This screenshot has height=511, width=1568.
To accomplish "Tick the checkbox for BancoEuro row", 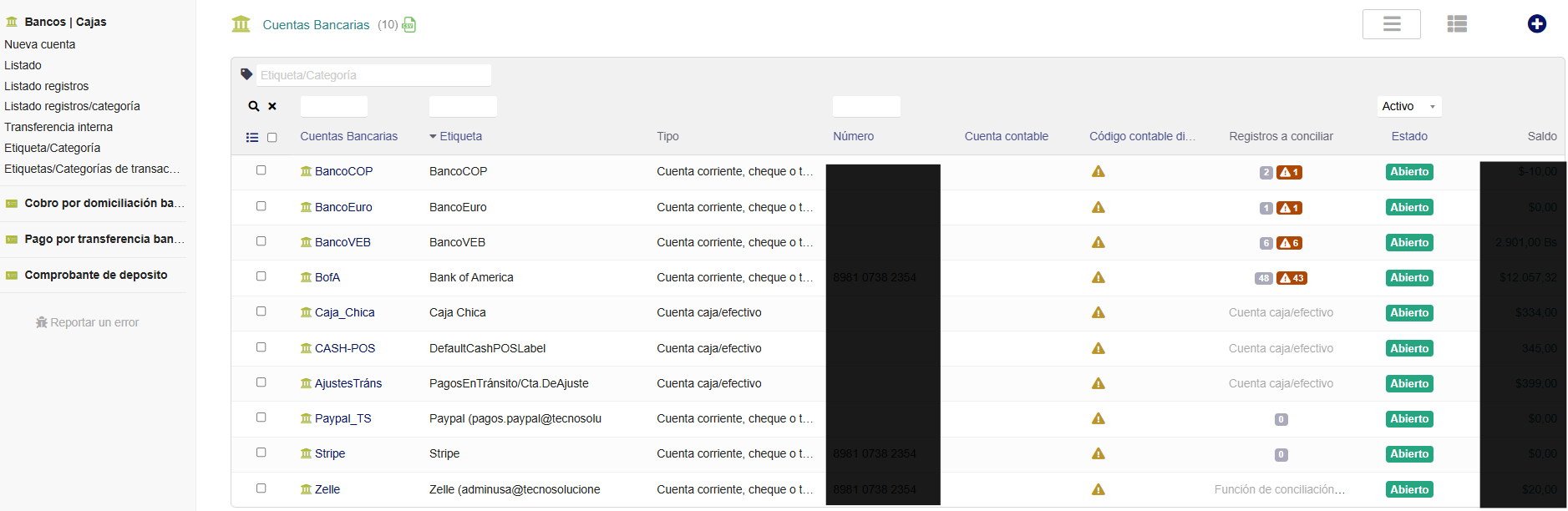I will 261,206.
